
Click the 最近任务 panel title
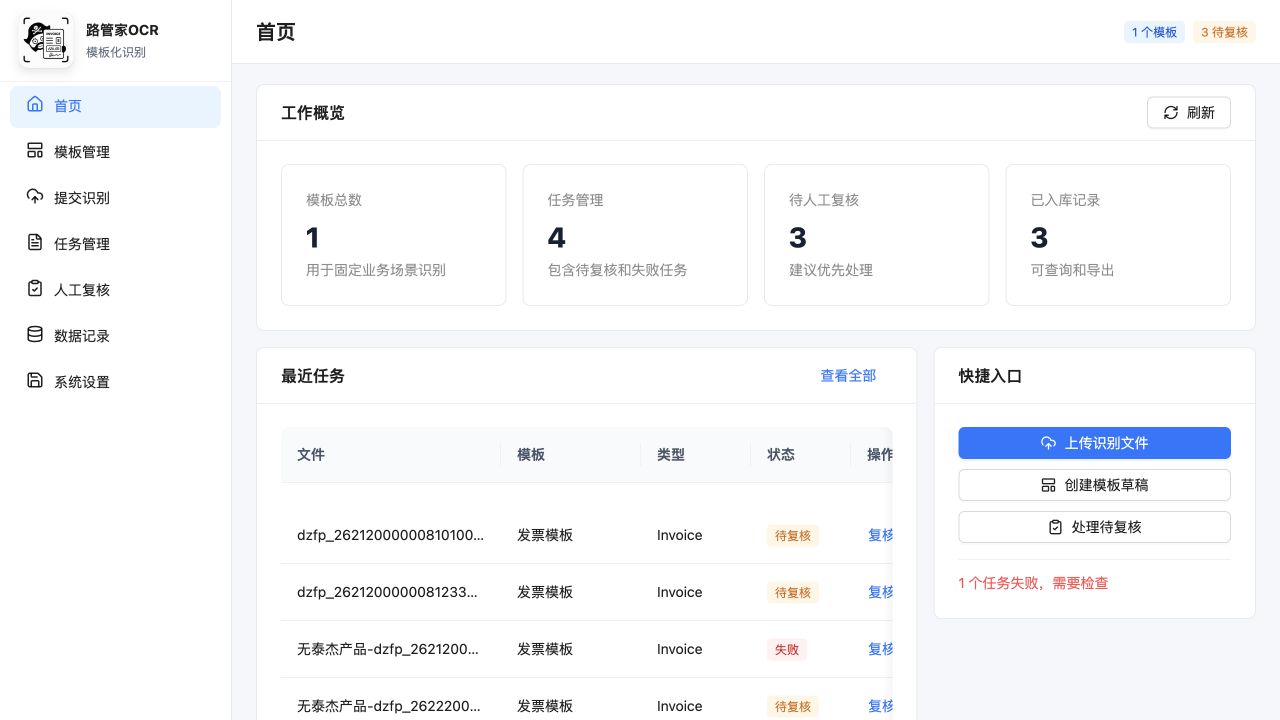(313, 376)
